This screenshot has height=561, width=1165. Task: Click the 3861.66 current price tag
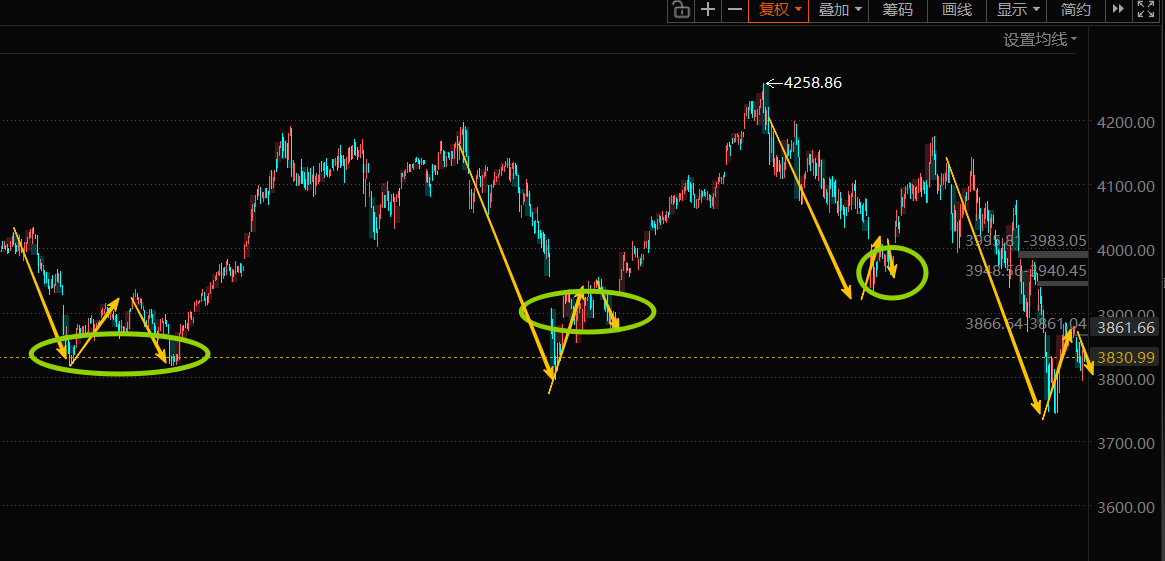click(x=1126, y=328)
